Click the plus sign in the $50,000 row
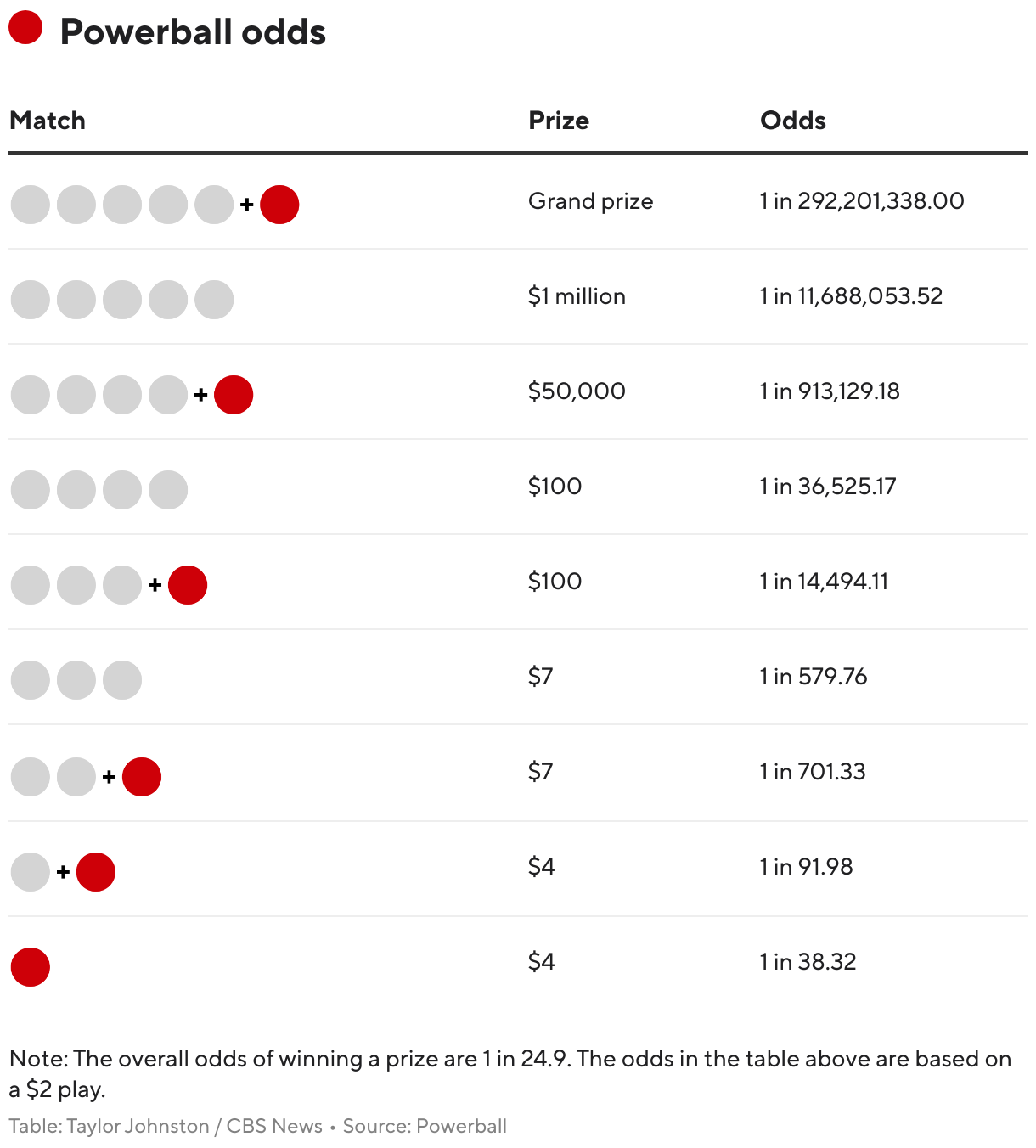The width and height of the screenshot is (1036, 1148). point(201,395)
